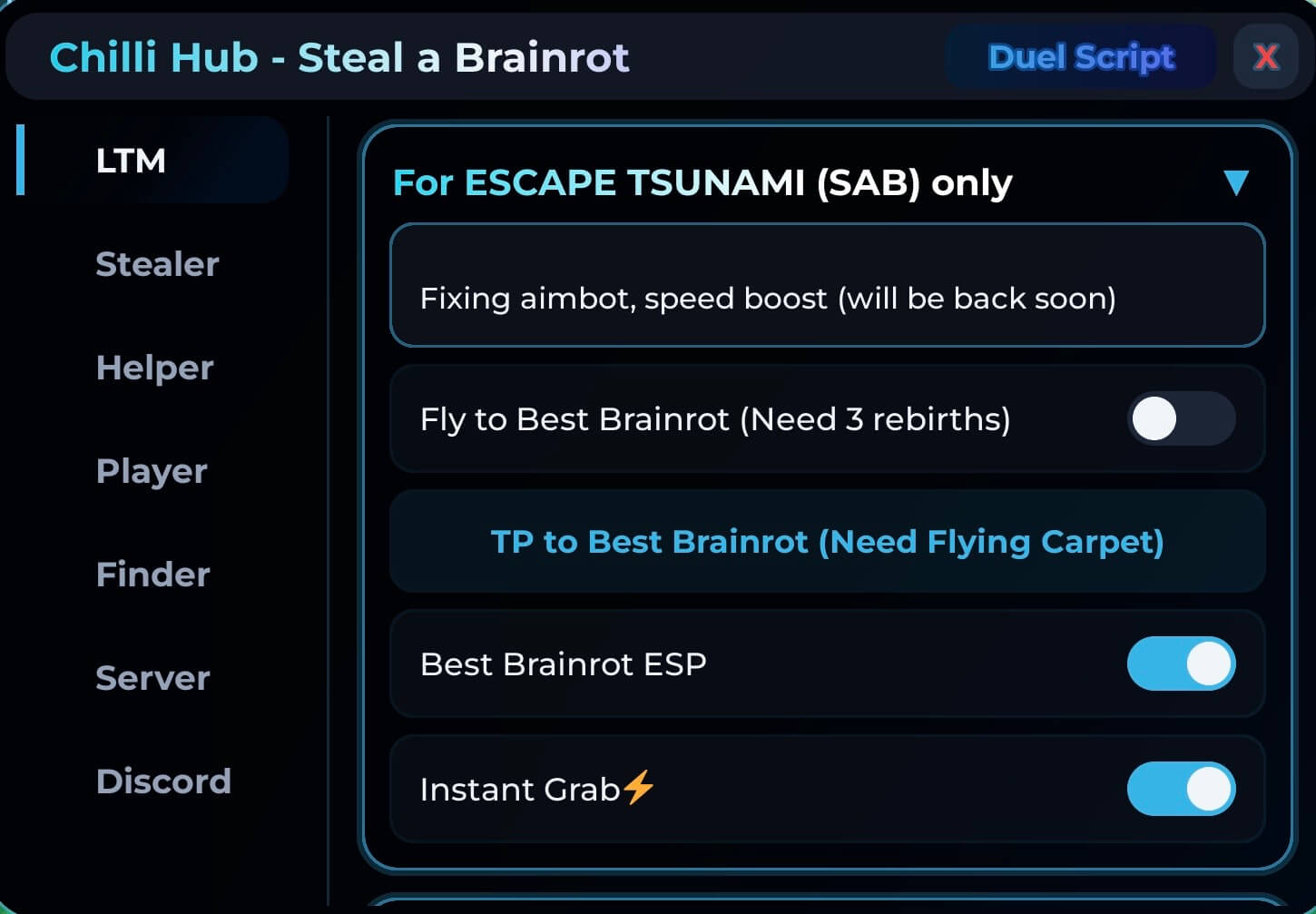Viewport: 1316px width, 914px height.
Task: Click the 'For ESCAPE TSUNAMI (SAB) only' header
Action: tap(702, 182)
